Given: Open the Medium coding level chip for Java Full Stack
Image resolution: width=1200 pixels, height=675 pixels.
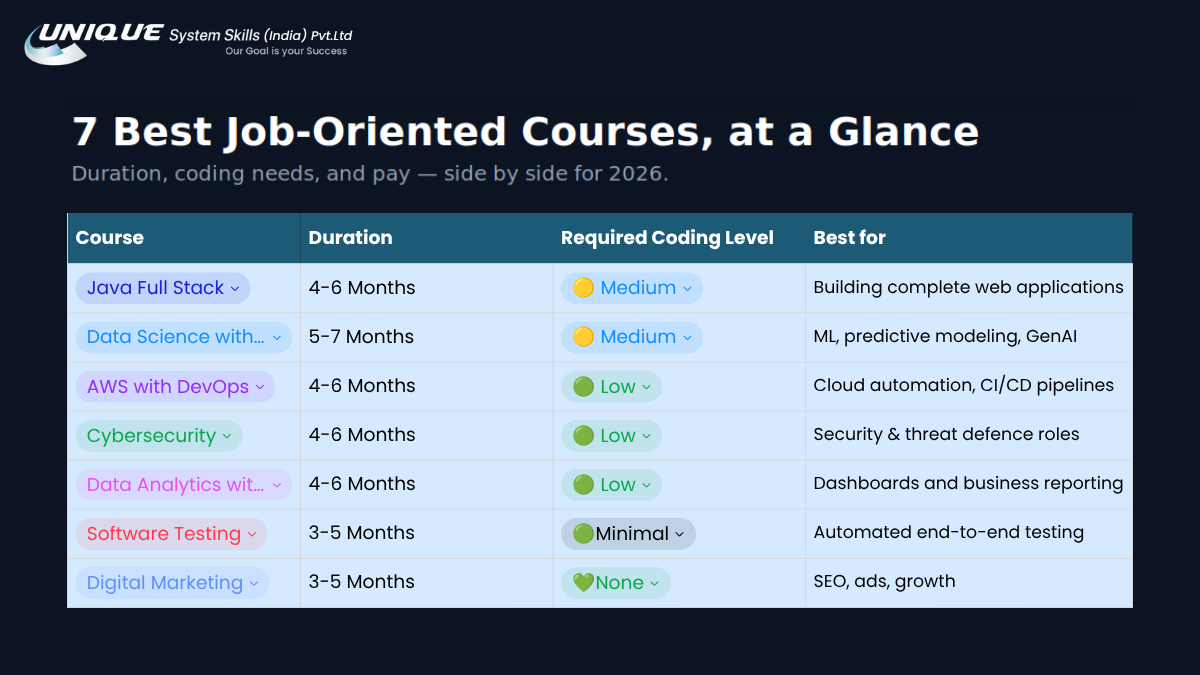Looking at the screenshot, I should pos(632,288).
